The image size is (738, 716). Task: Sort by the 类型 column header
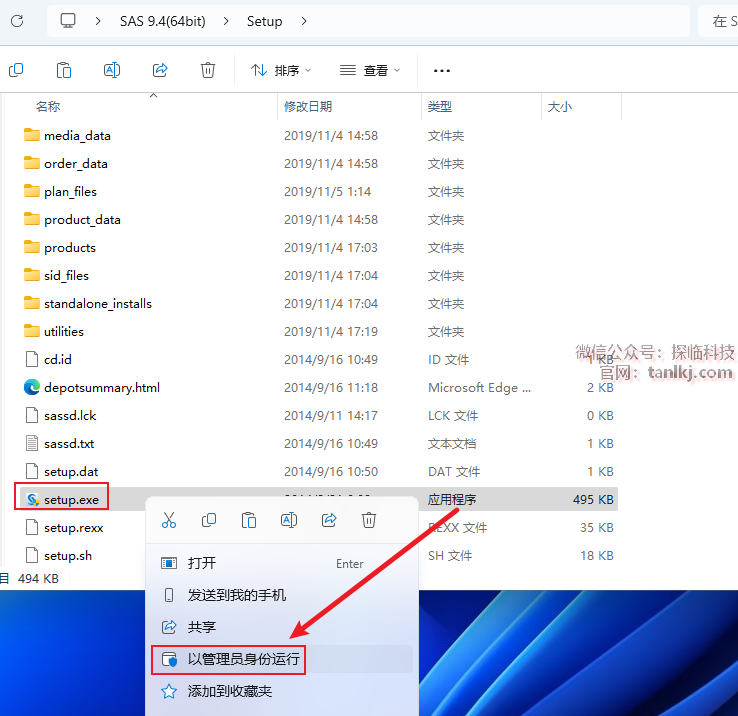[x=440, y=107]
